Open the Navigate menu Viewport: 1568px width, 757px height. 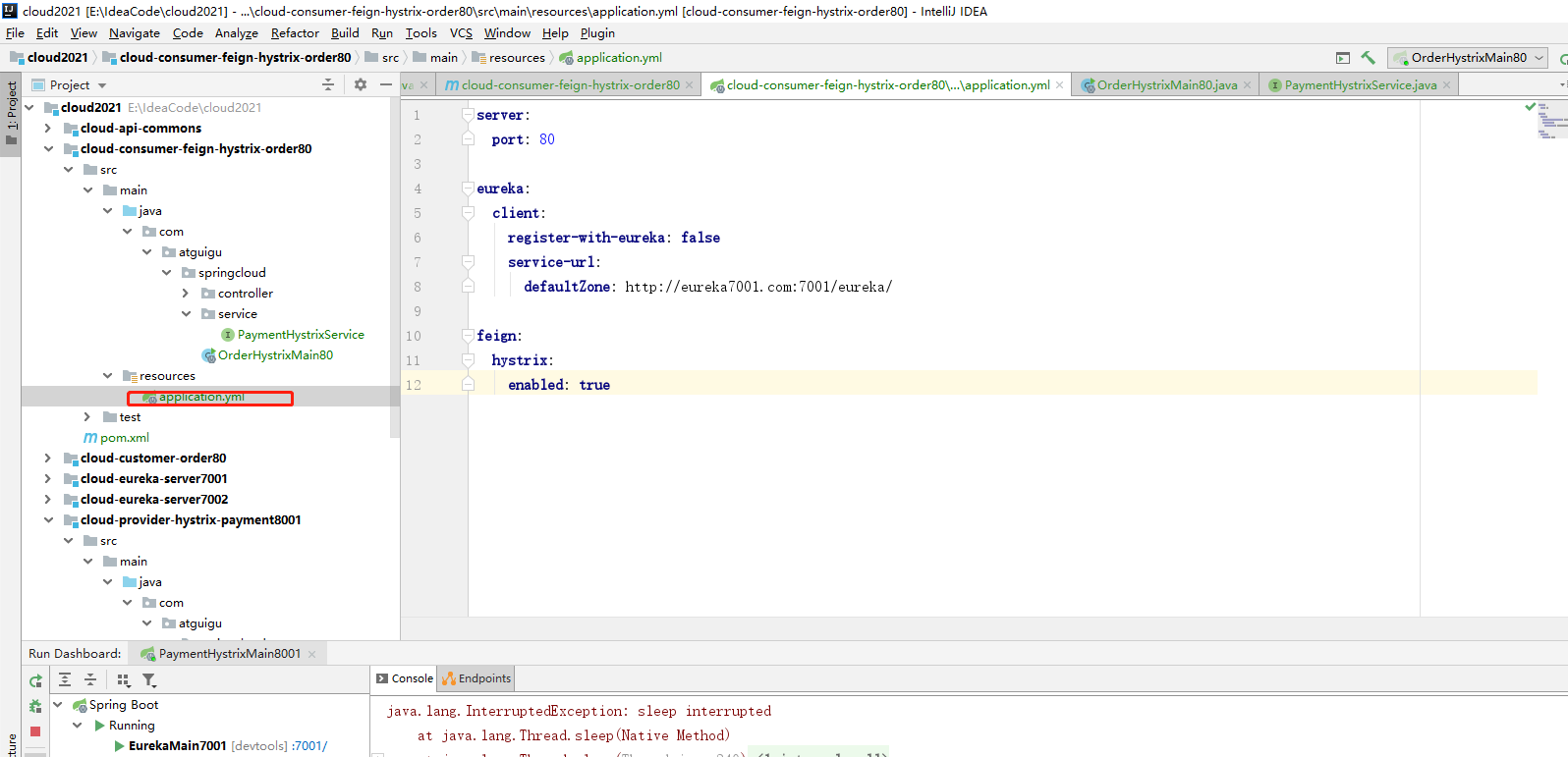click(135, 33)
